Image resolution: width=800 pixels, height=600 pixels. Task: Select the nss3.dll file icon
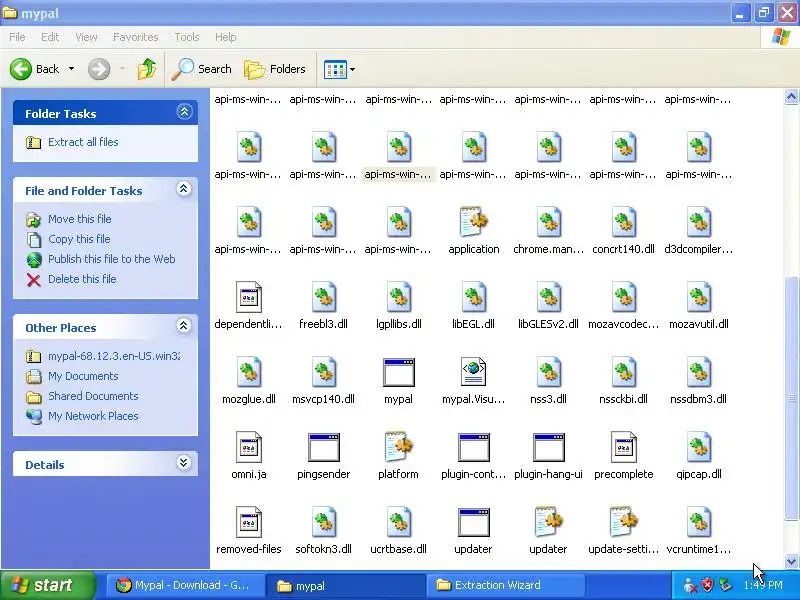click(x=548, y=372)
